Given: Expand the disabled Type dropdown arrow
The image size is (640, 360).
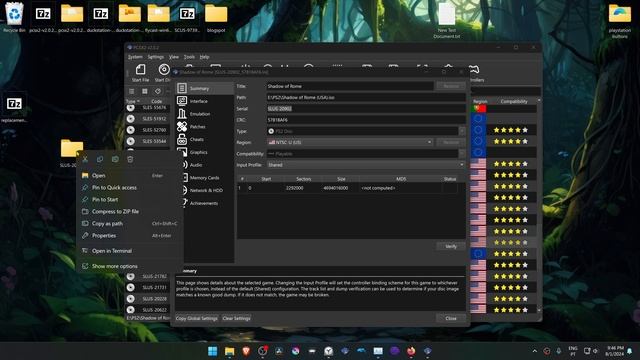Looking at the screenshot, I should click(462, 131).
